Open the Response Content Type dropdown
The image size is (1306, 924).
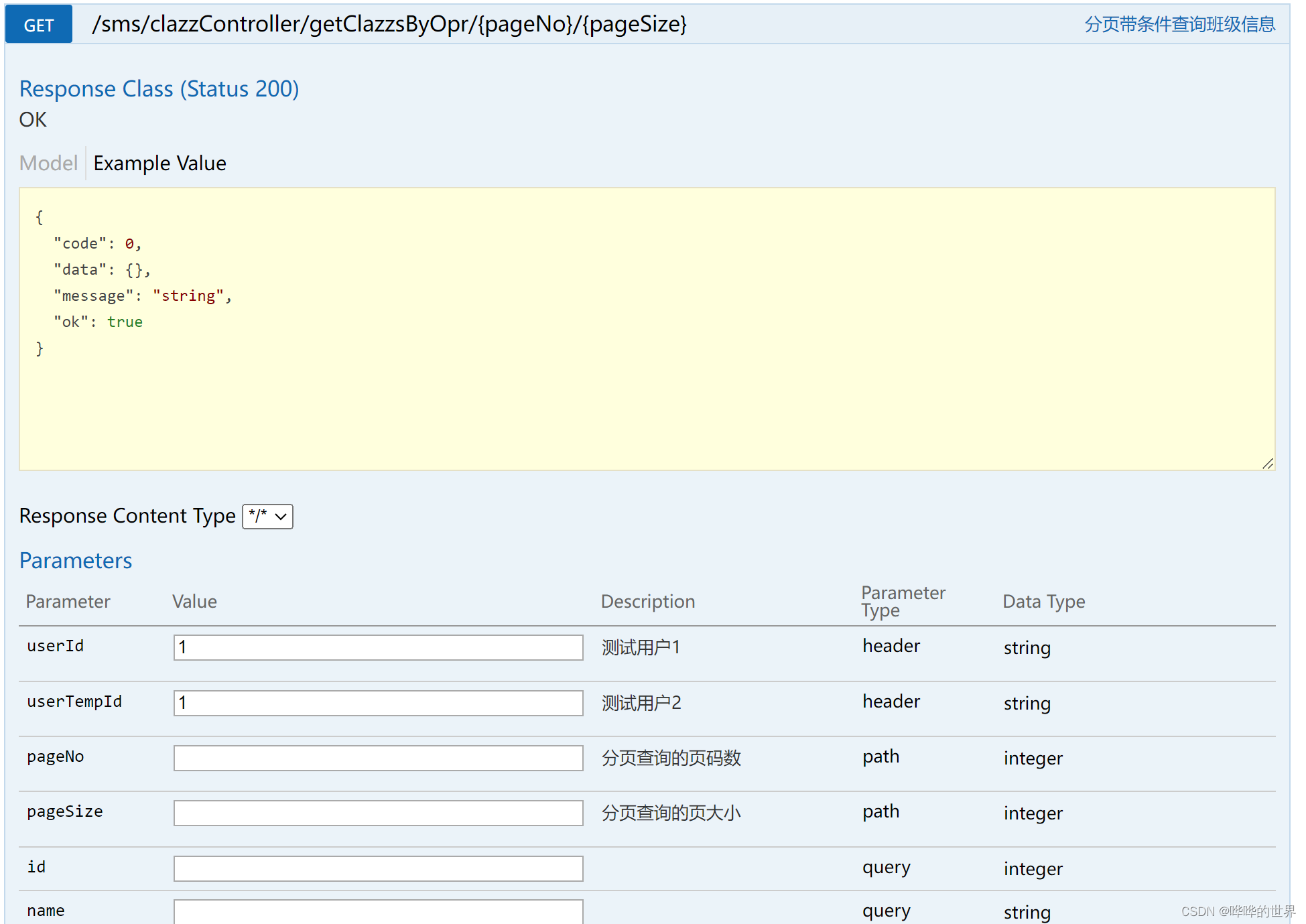(x=267, y=516)
